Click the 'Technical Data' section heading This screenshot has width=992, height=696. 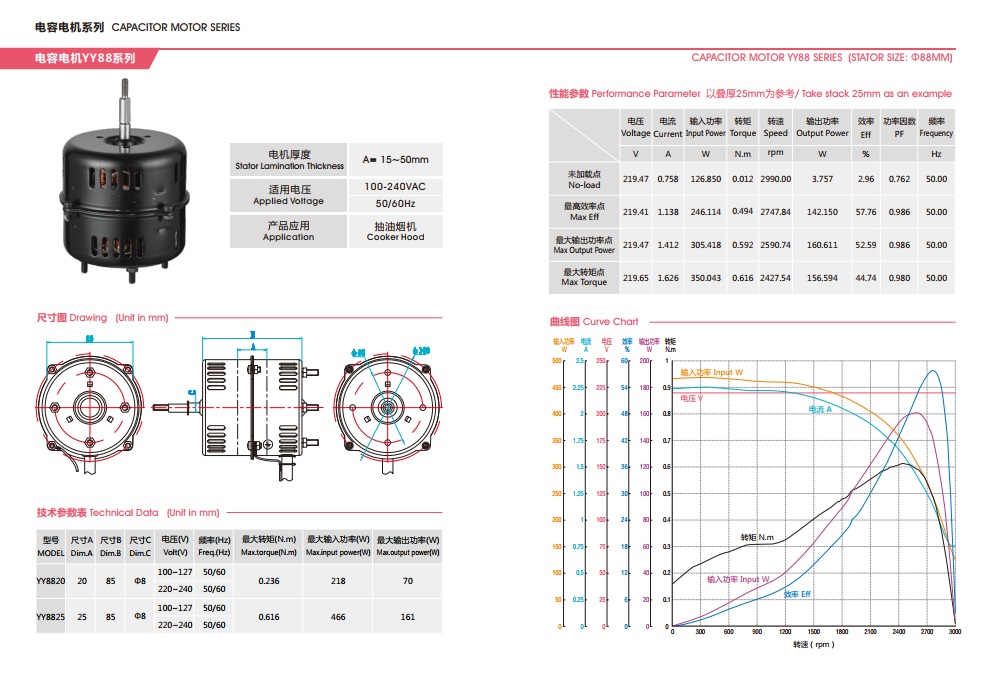(x=128, y=513)
